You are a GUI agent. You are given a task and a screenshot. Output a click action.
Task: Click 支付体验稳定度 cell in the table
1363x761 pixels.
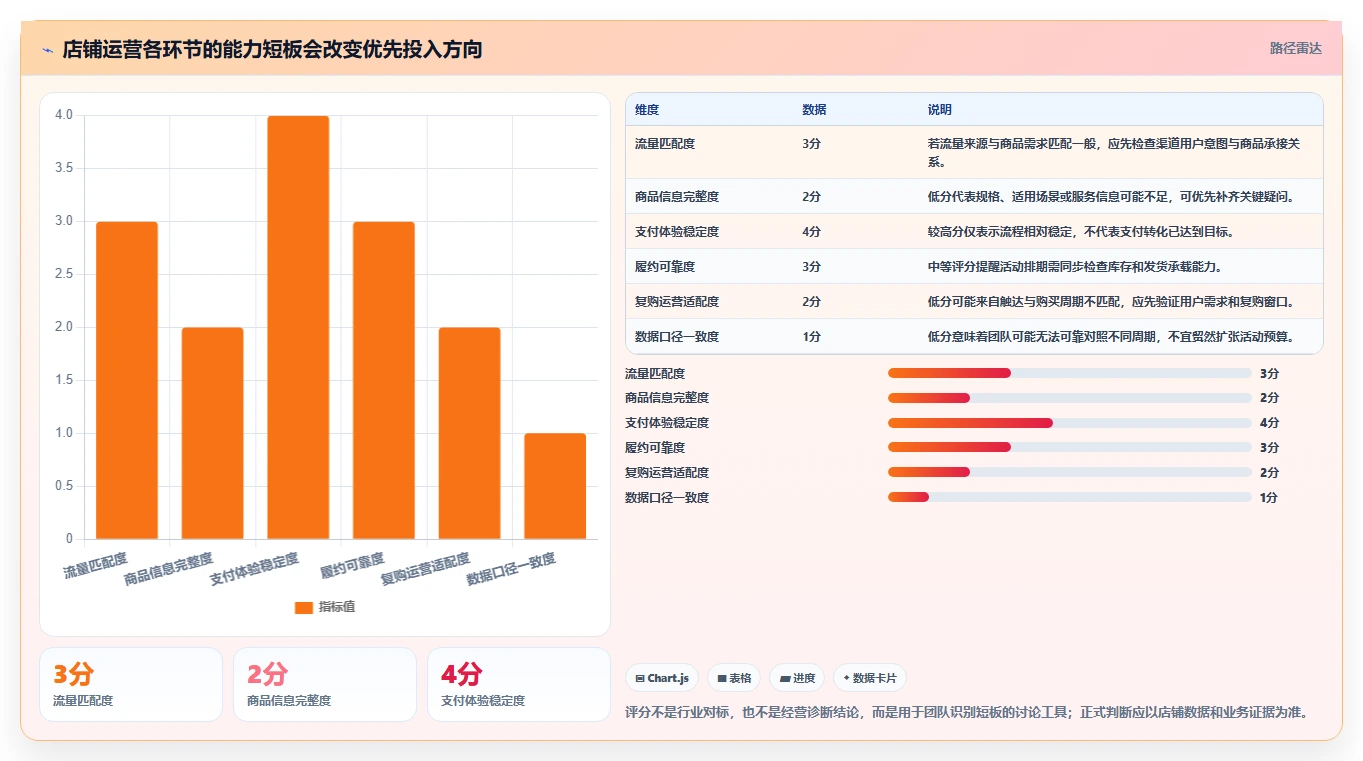tap(677, 232)
